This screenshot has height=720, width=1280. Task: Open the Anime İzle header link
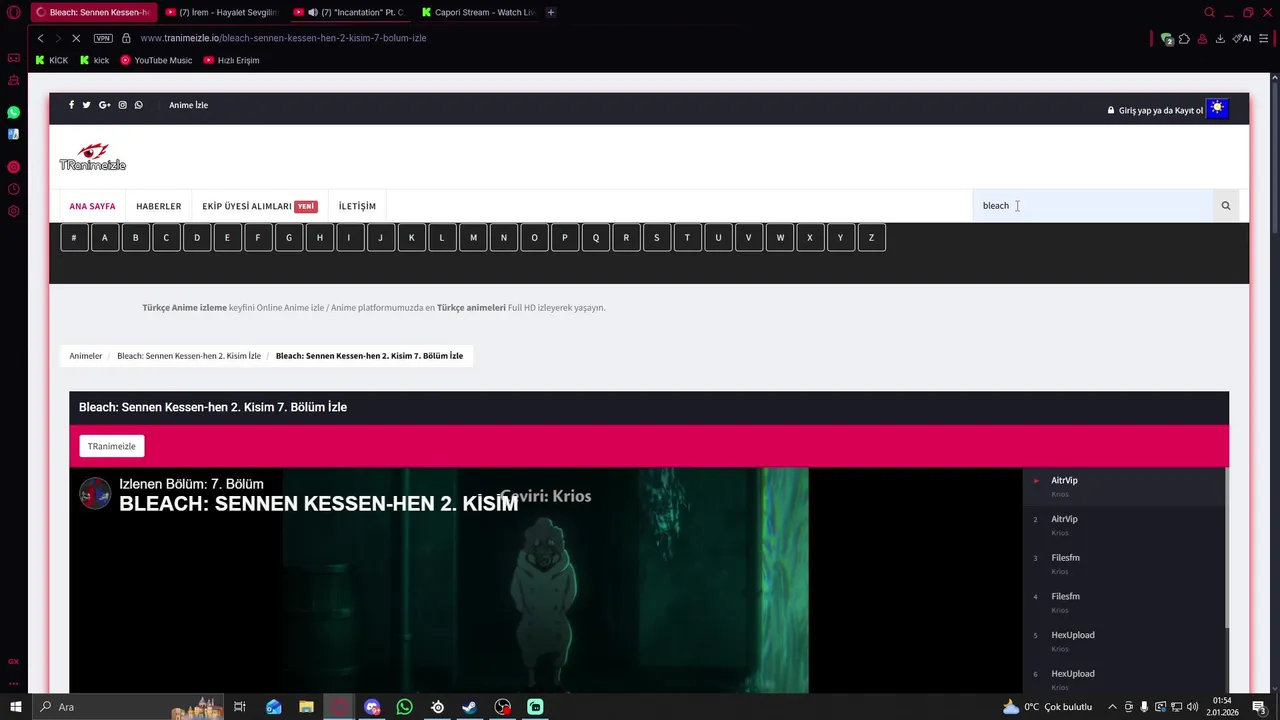[x=188, y=105]
